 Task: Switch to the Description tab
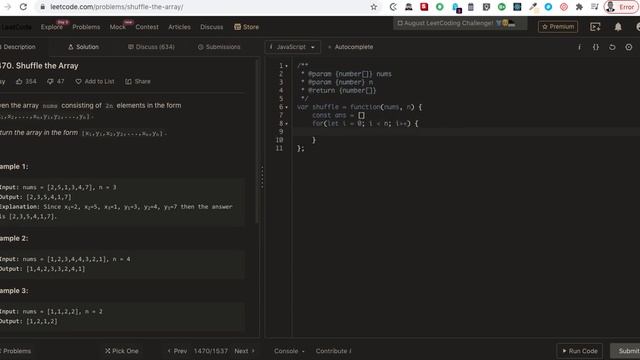(18, 47)
